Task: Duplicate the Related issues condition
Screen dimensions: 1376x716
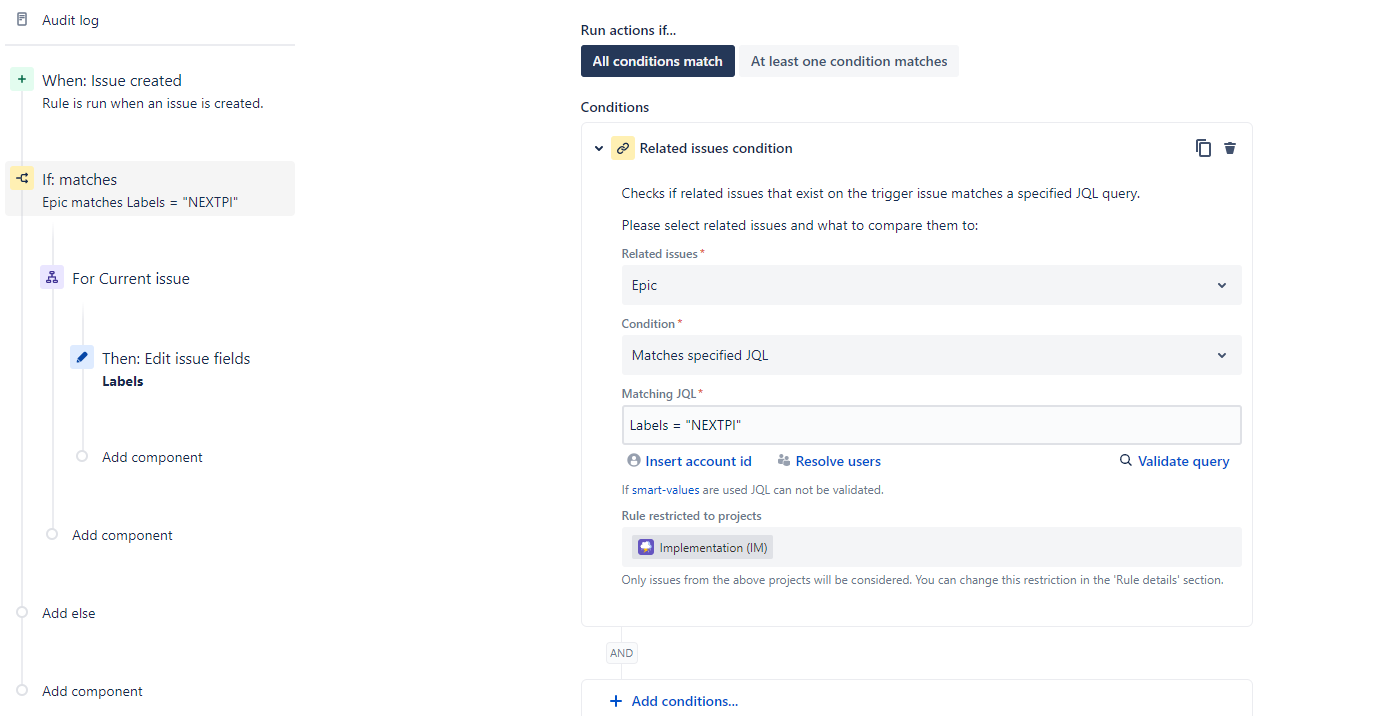Action: coord(1203,147)
